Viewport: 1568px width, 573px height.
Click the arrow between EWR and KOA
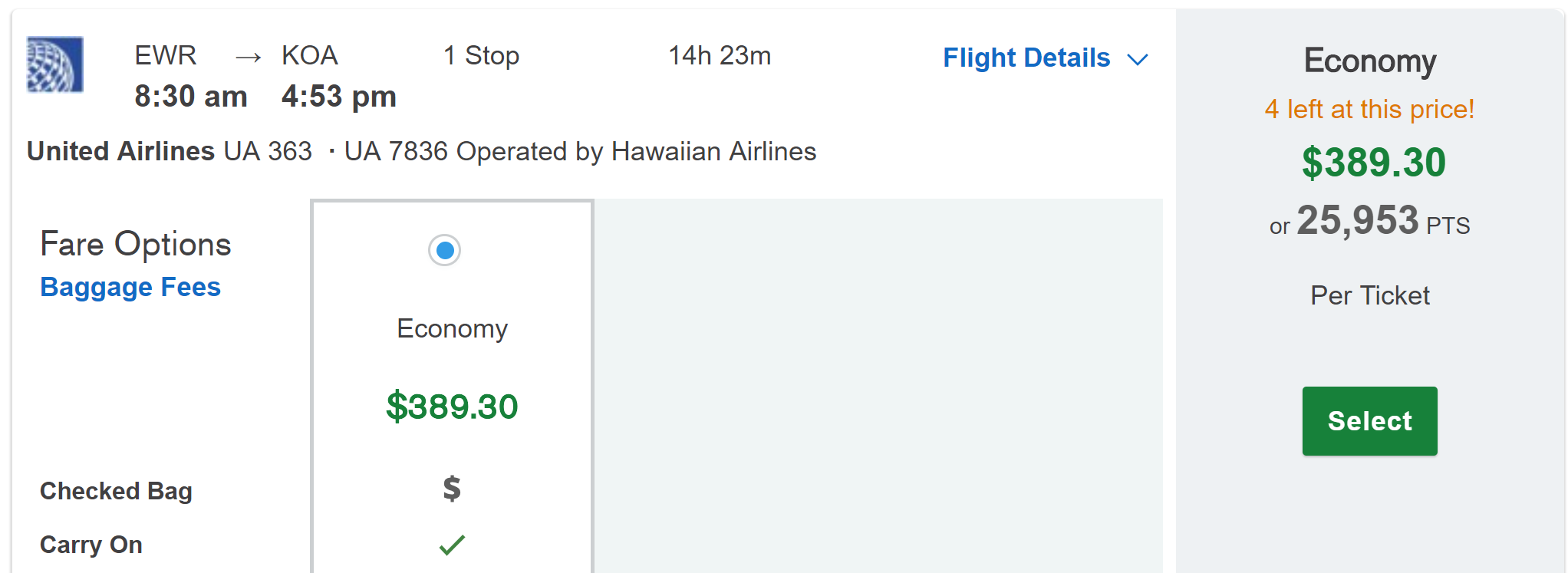pos(248,57)
